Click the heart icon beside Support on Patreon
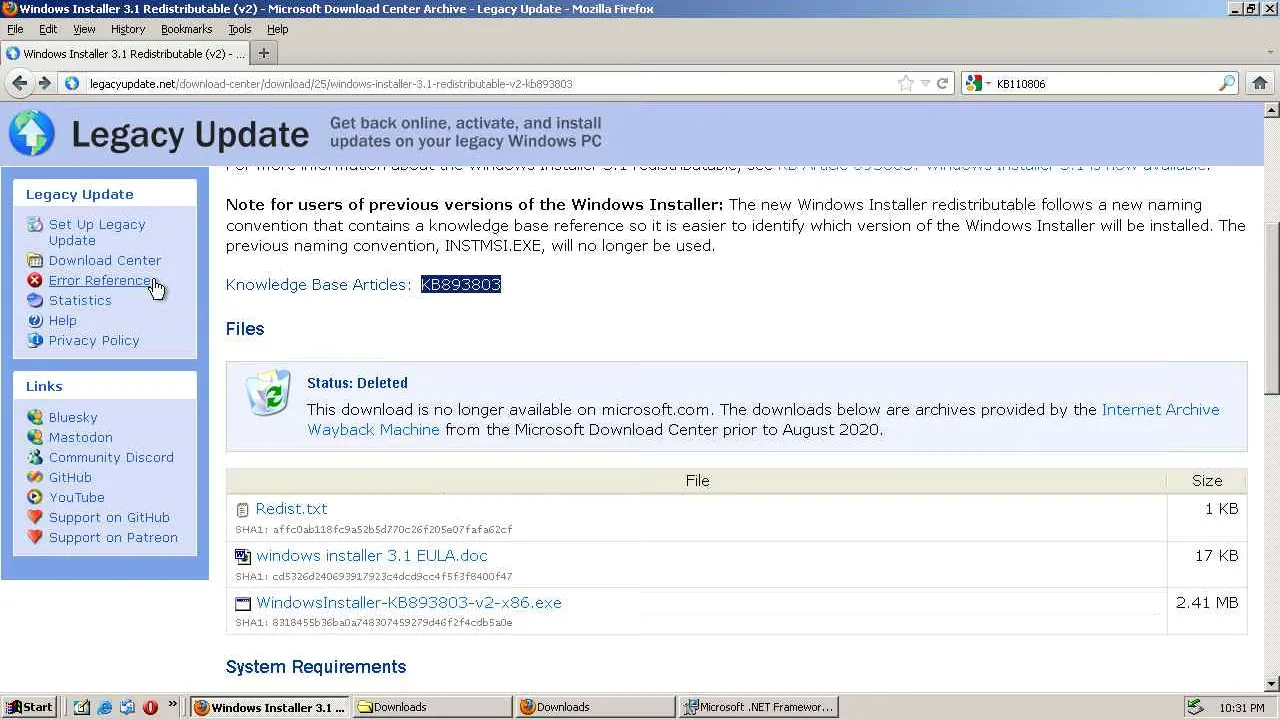Image resolution: width=1280 pixels, height=720 pixels. (x=35, y=537)
